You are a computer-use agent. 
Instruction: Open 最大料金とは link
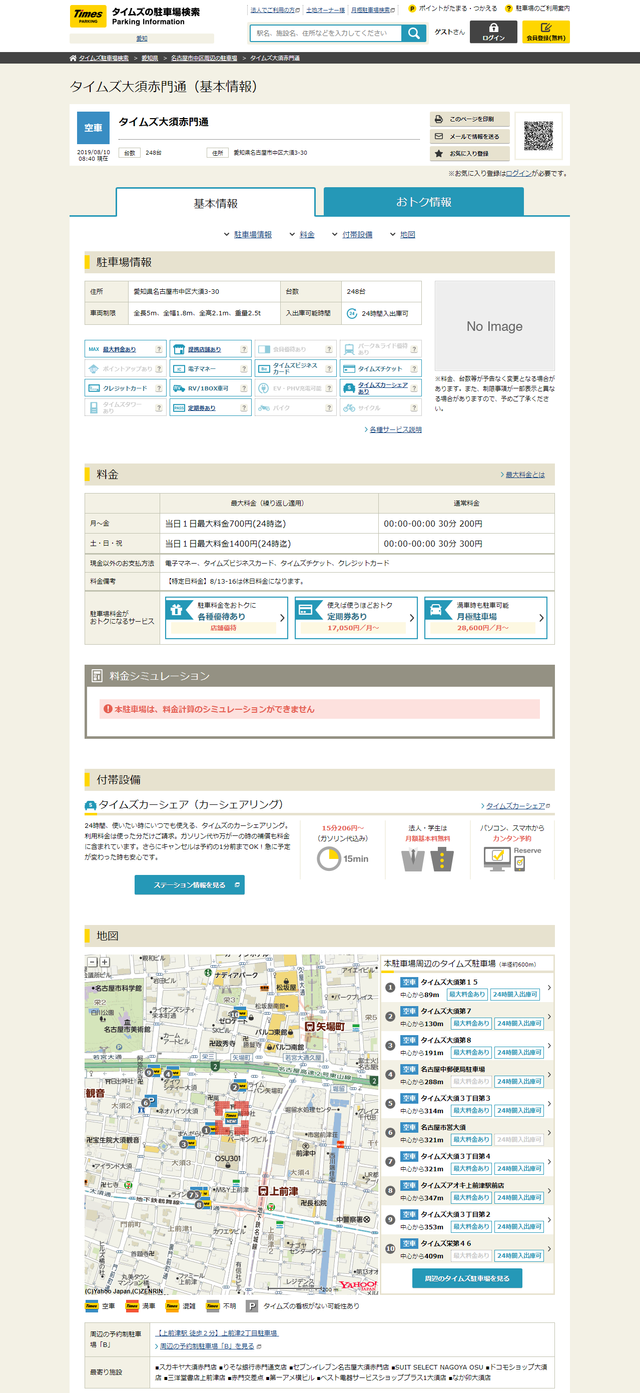(x=524, y=474)
